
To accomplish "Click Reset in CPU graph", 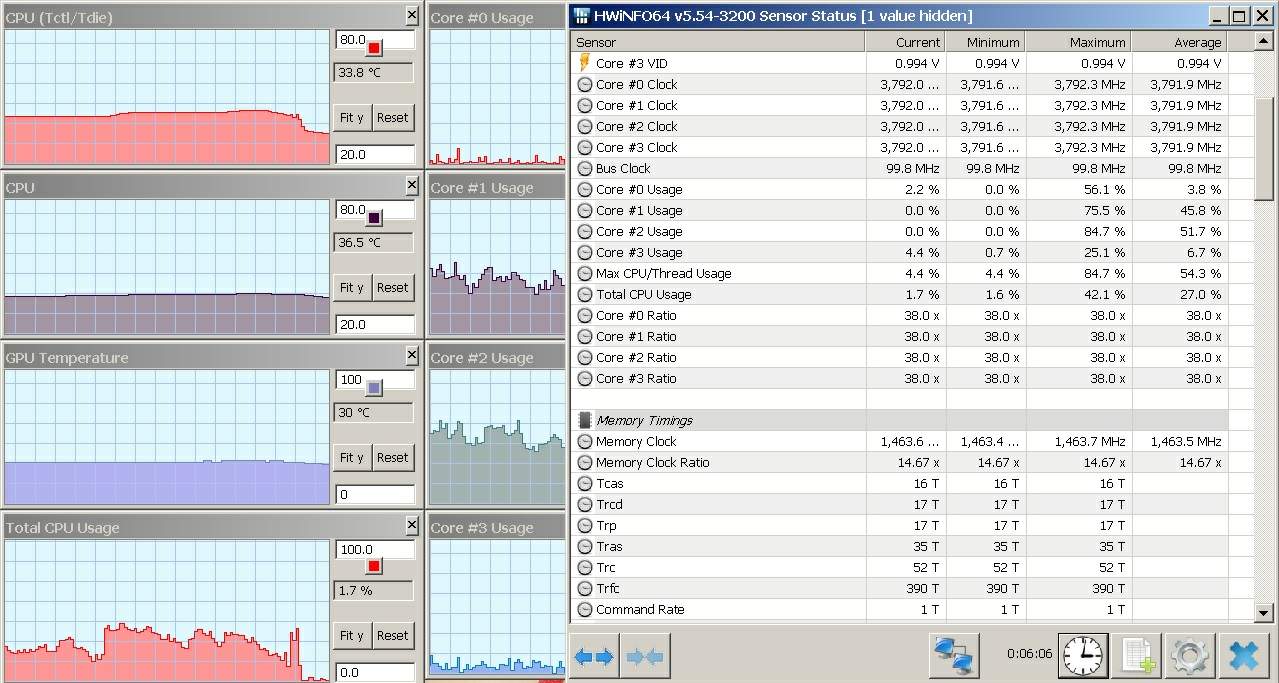I will click(x=393, y=288).
